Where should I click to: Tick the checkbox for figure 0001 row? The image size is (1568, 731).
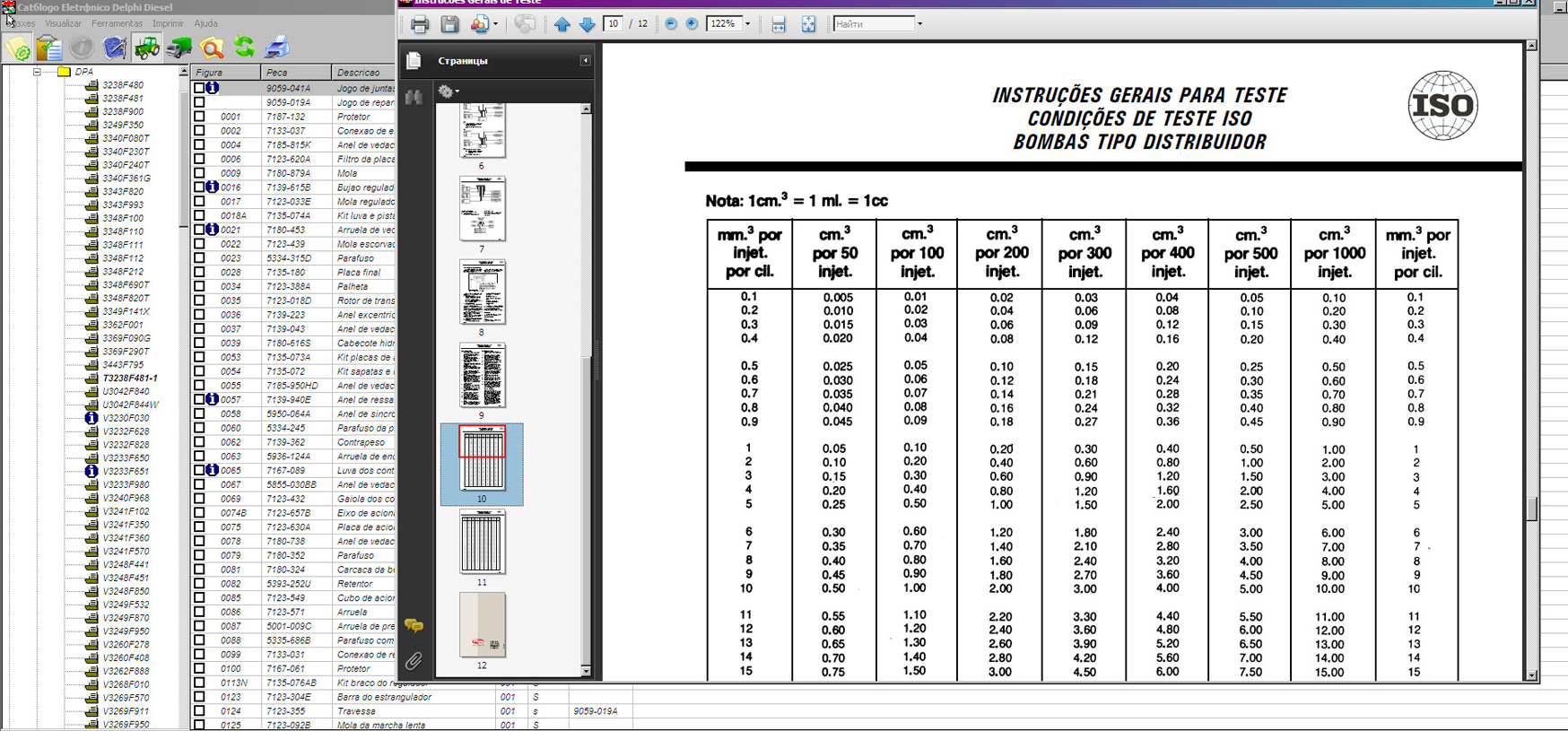click(199, 117)
